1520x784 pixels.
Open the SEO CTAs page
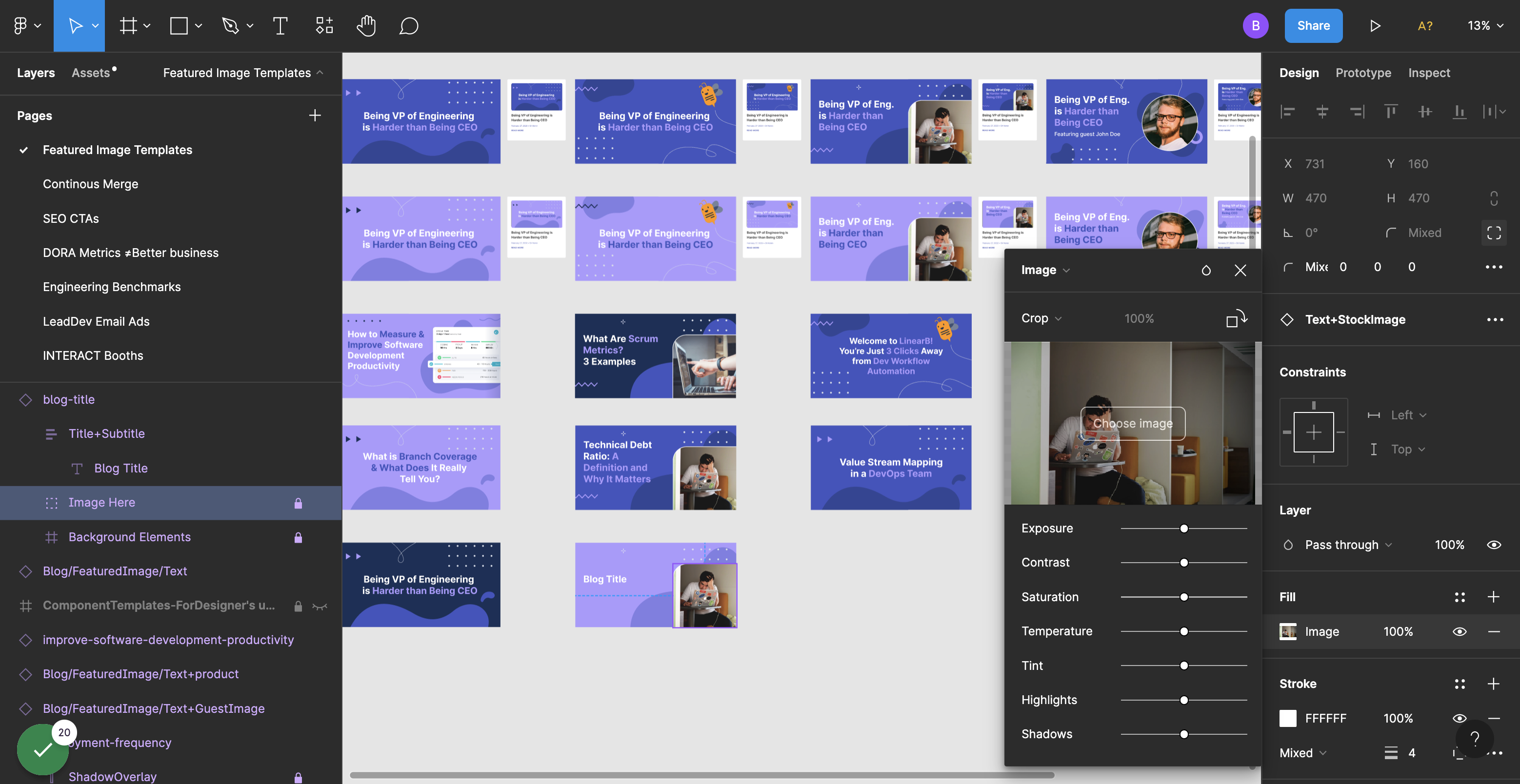click(x=71, y=218)
